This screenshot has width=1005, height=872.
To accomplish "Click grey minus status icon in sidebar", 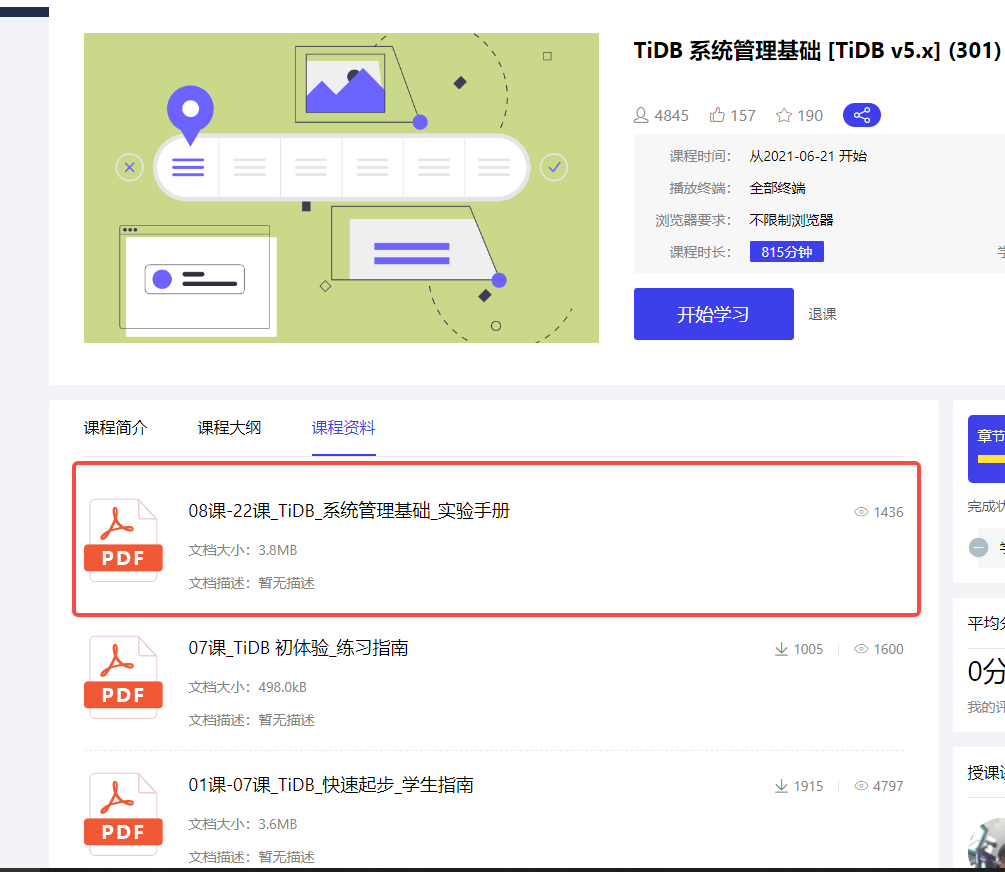I will click(x=978, y=548).
